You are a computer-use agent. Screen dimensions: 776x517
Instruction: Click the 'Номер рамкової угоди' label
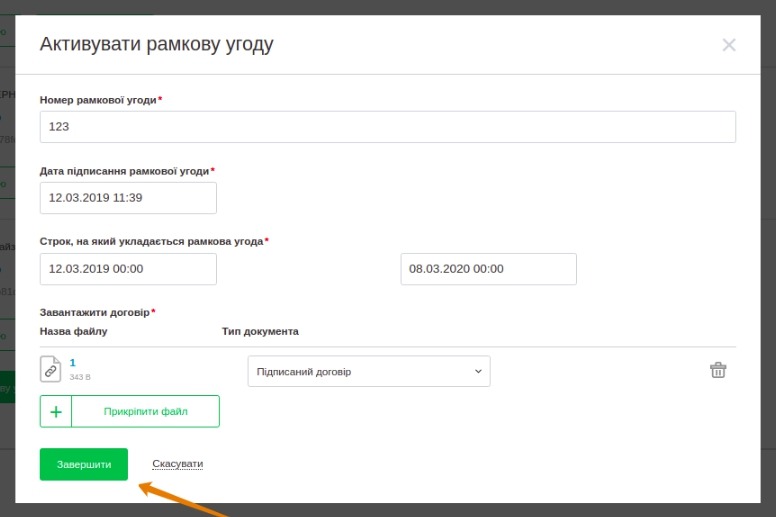(98, 100)
